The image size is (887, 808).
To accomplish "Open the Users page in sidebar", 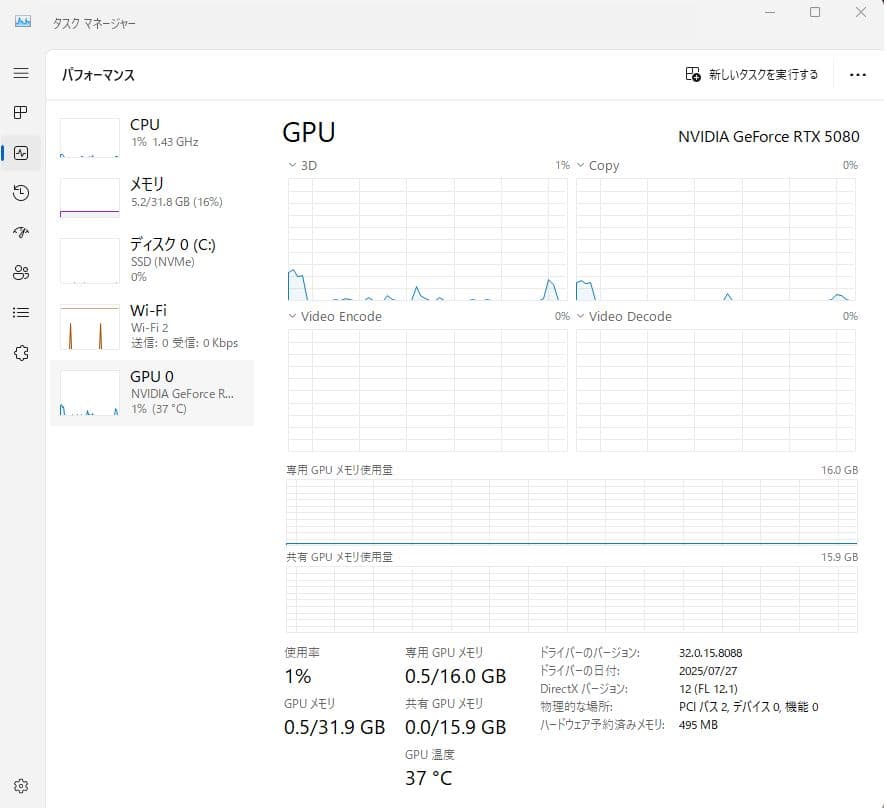I will pyautogui.click(x=21, y=272).
